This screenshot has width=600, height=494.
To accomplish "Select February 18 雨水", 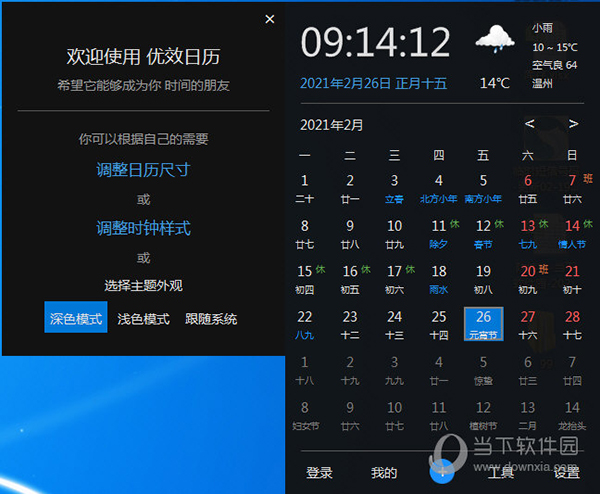I will click(x=439, y=280).
